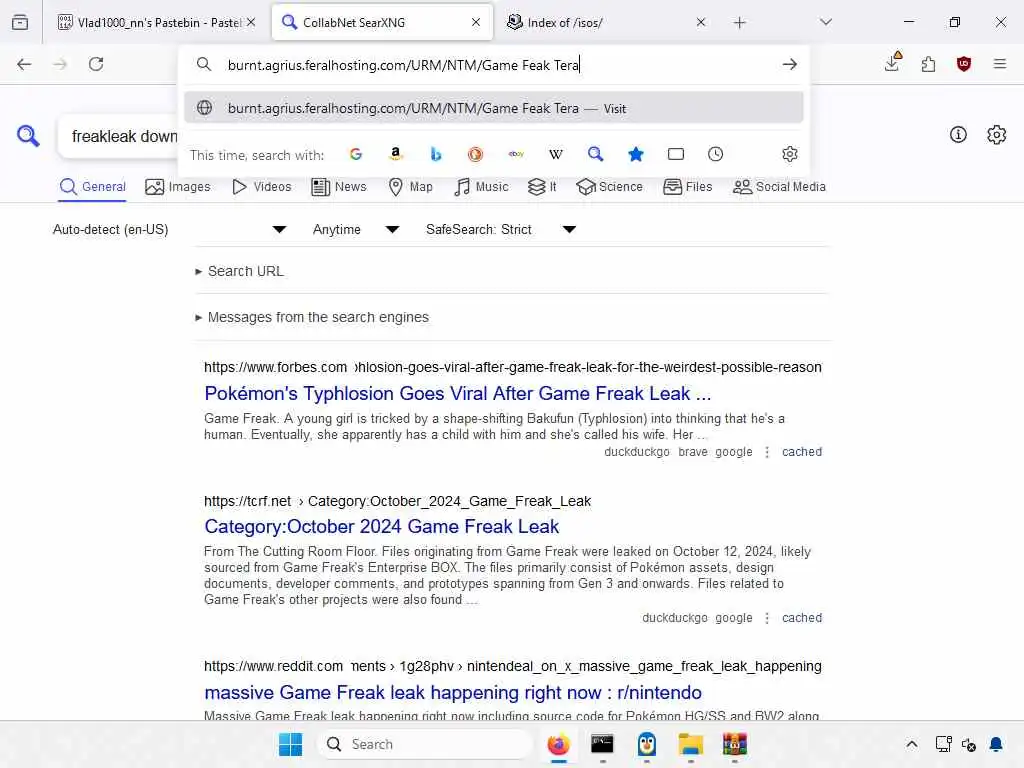Select the Videos search category
This screenshot has width=1024, height=768.
coord(261,187)
